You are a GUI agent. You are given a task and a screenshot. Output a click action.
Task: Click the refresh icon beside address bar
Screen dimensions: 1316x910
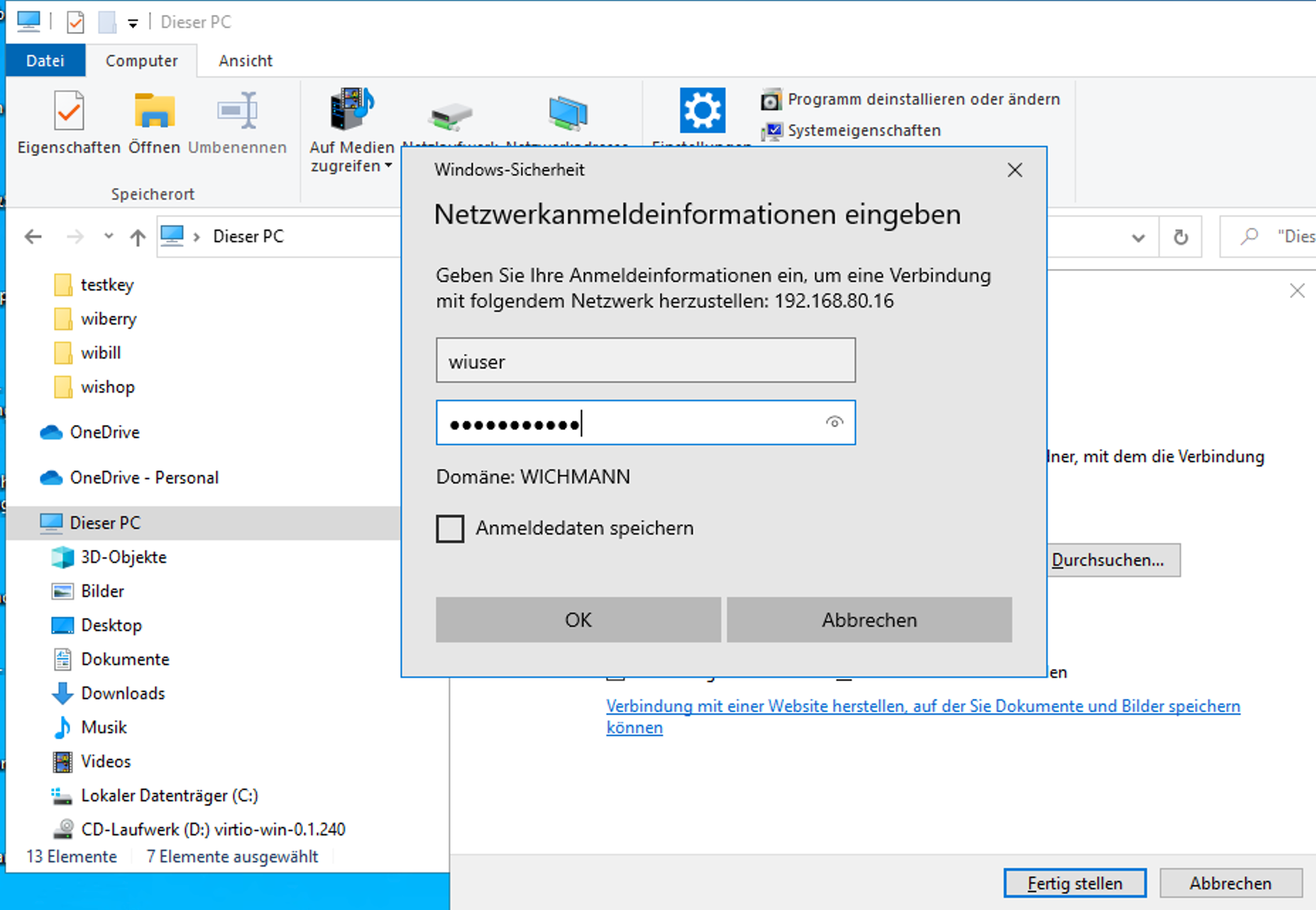[1180, 237]
